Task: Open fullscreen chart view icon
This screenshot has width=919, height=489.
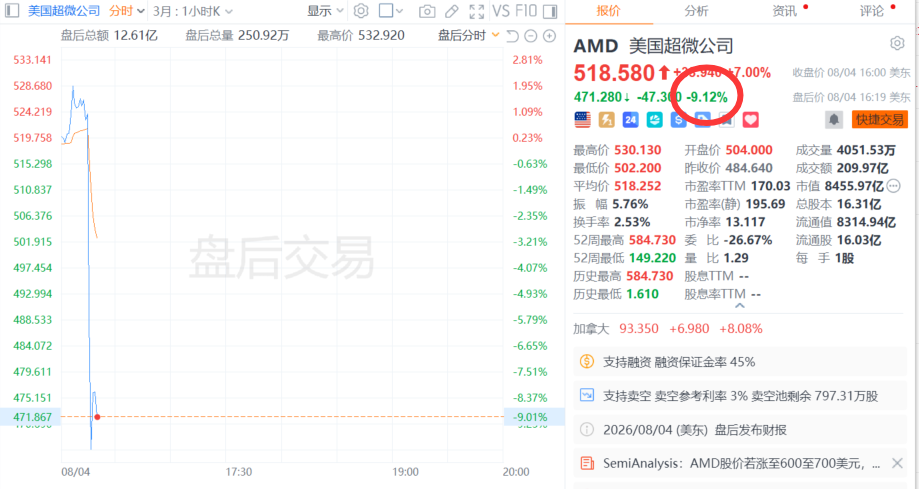Action: click(x=476, y=11)
